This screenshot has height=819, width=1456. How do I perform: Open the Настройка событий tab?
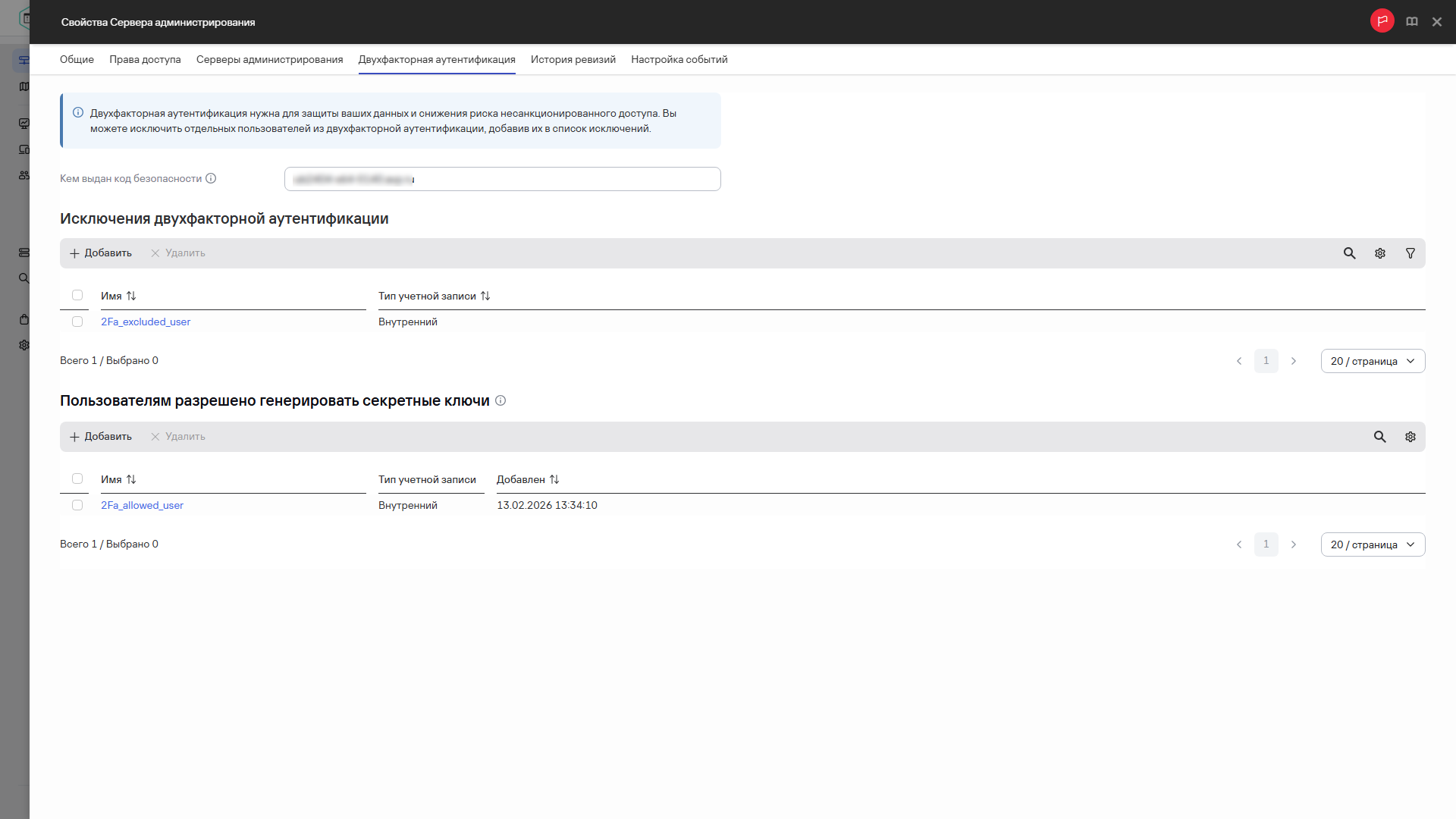coord(679,59)
